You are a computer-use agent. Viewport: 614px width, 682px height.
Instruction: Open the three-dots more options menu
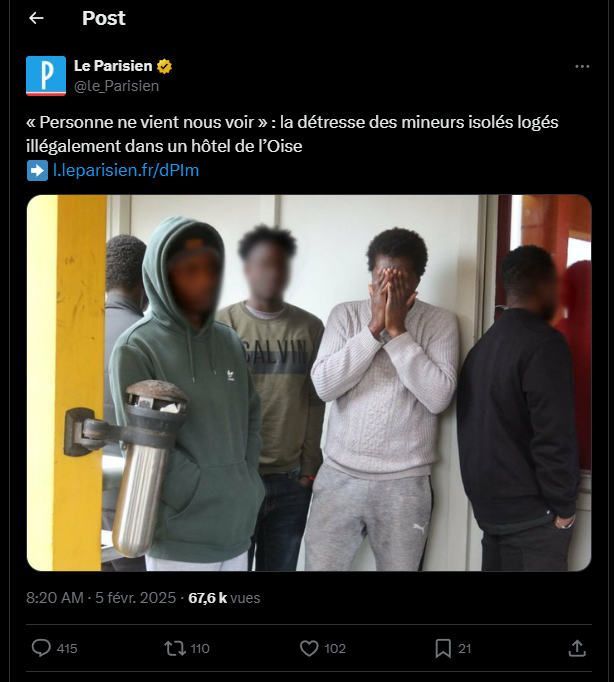pyautogui.click(x=582, y=67)
